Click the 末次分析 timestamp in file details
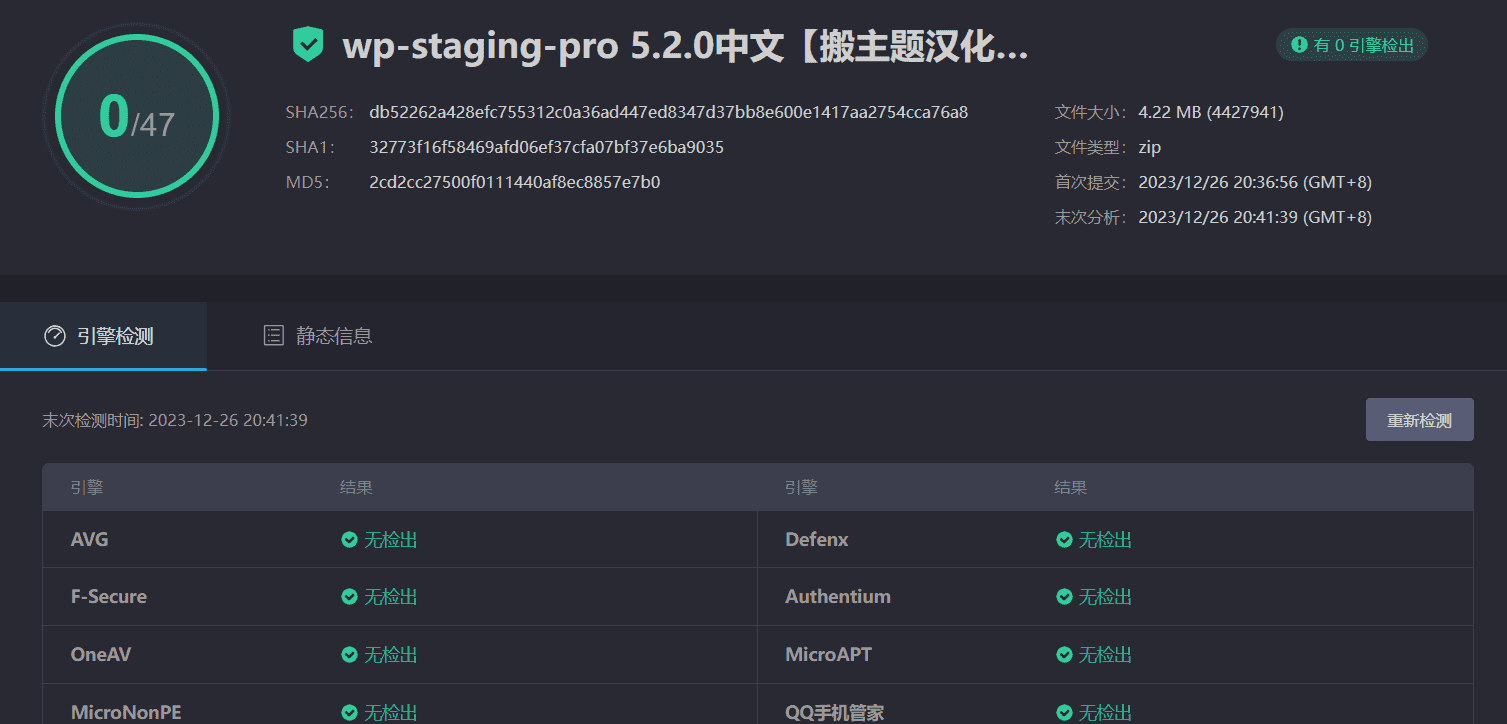Image resolution: width=1507 pixels, height=724 pixels. coord(1255,217)
